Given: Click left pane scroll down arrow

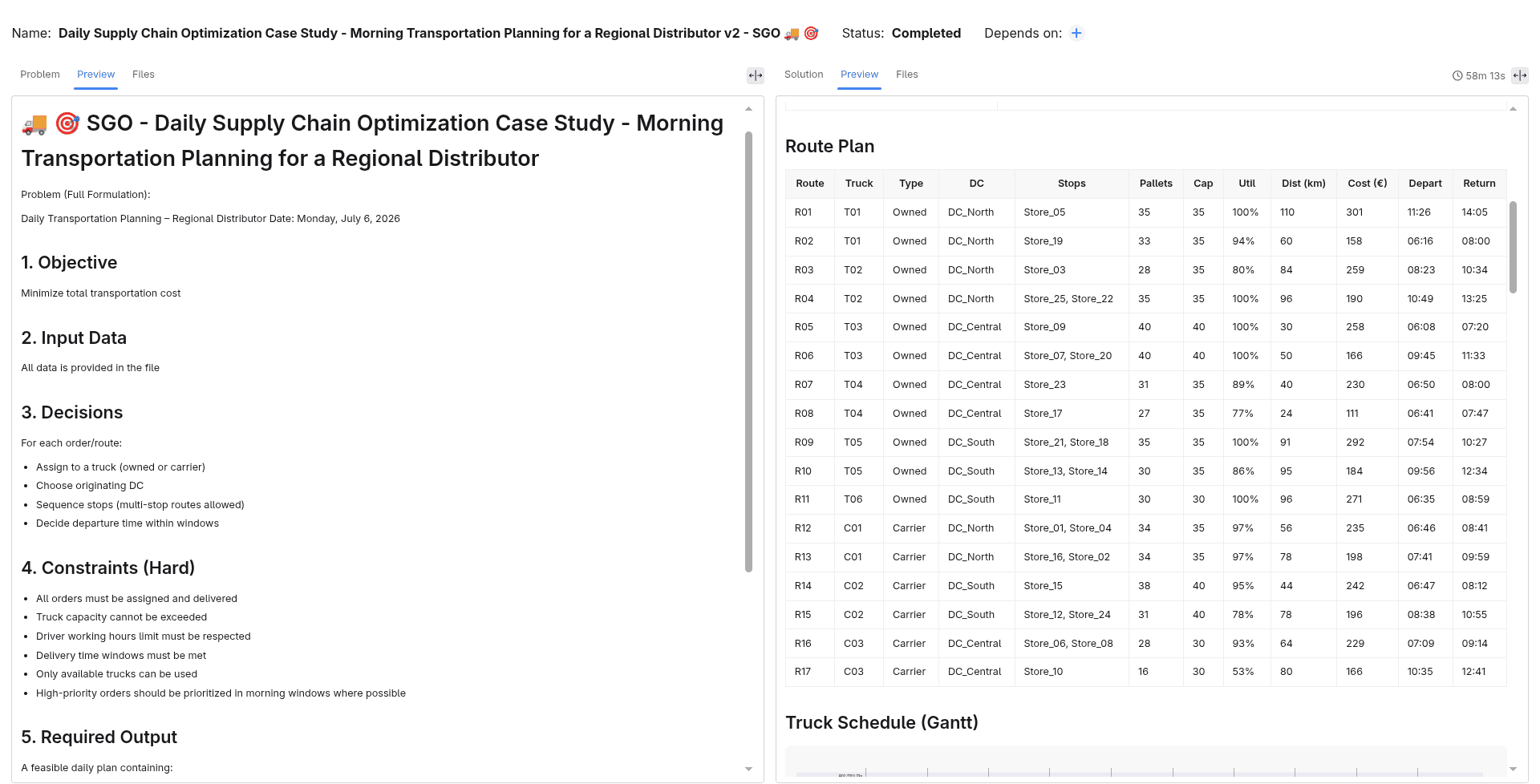Looking at the screenshot, I should [x=748, y=769].
